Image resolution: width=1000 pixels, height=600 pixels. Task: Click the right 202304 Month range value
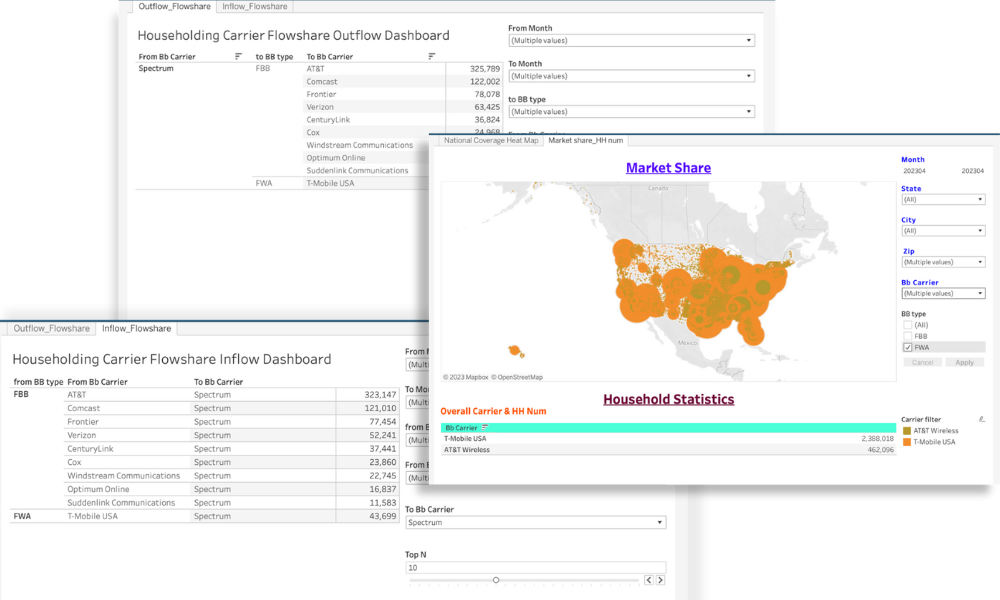click(973, 171)
